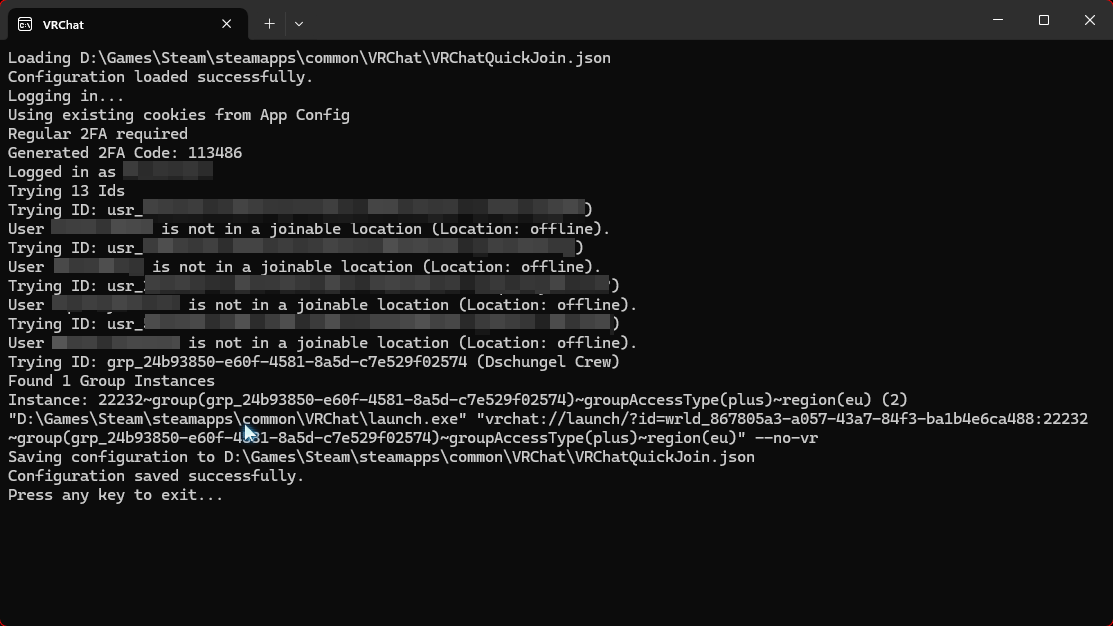Minimize the terminal window
The height and width of the screenshot is (626, 1113).
(998, 20)
